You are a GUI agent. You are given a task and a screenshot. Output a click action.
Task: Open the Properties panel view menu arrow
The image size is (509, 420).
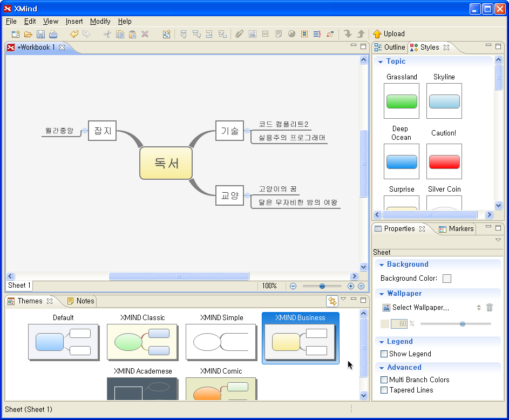[498, 240]
